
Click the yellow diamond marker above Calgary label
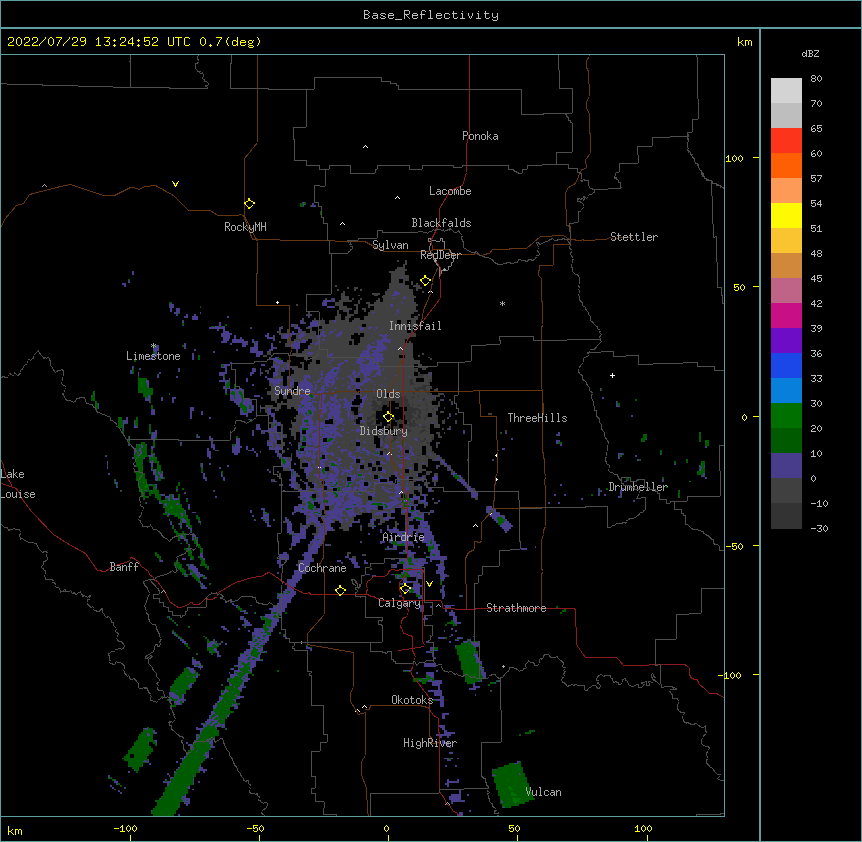point(405,589)
